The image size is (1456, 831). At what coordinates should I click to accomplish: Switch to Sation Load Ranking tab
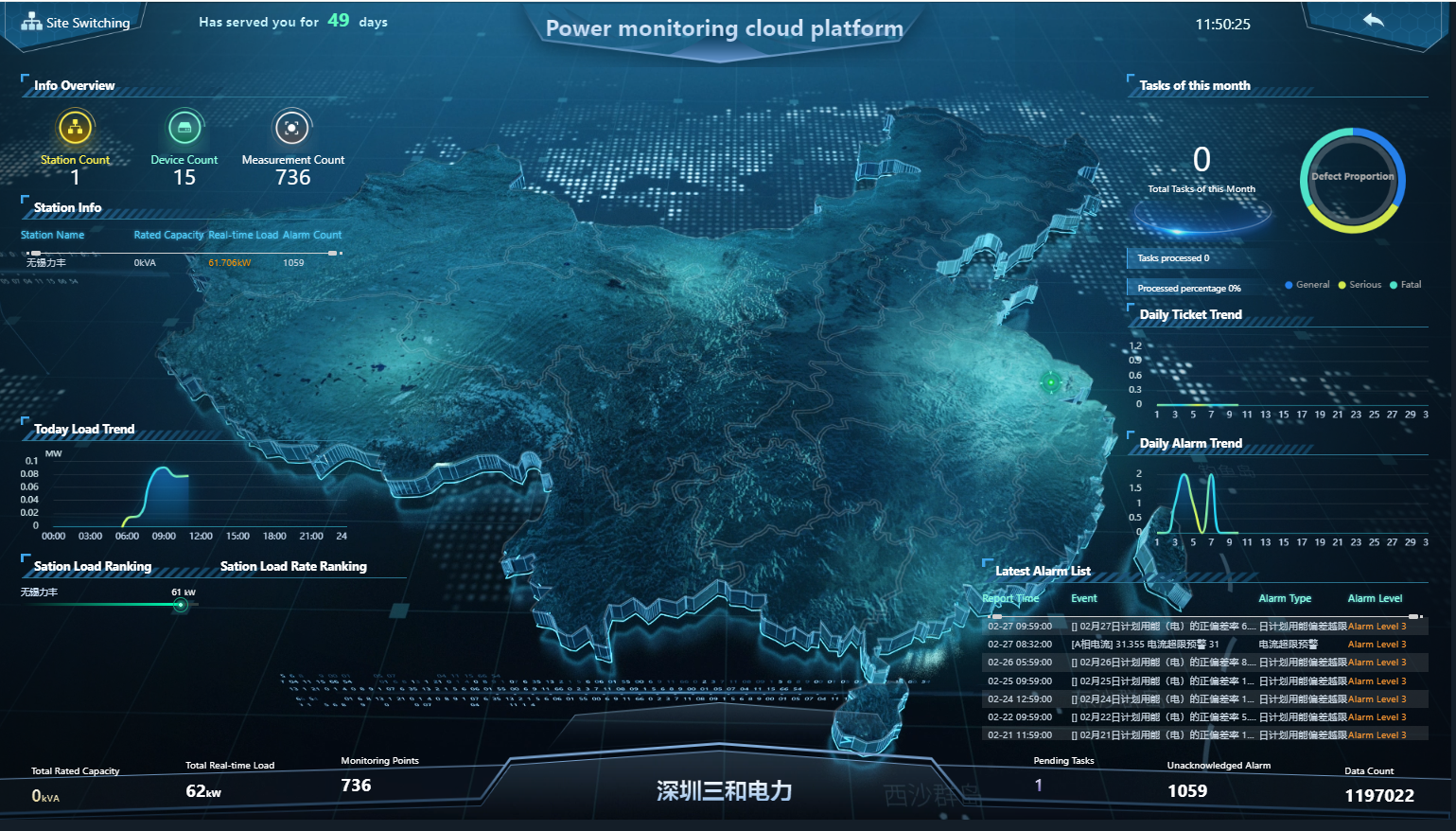pyautogui.click(x=93, y=566)
